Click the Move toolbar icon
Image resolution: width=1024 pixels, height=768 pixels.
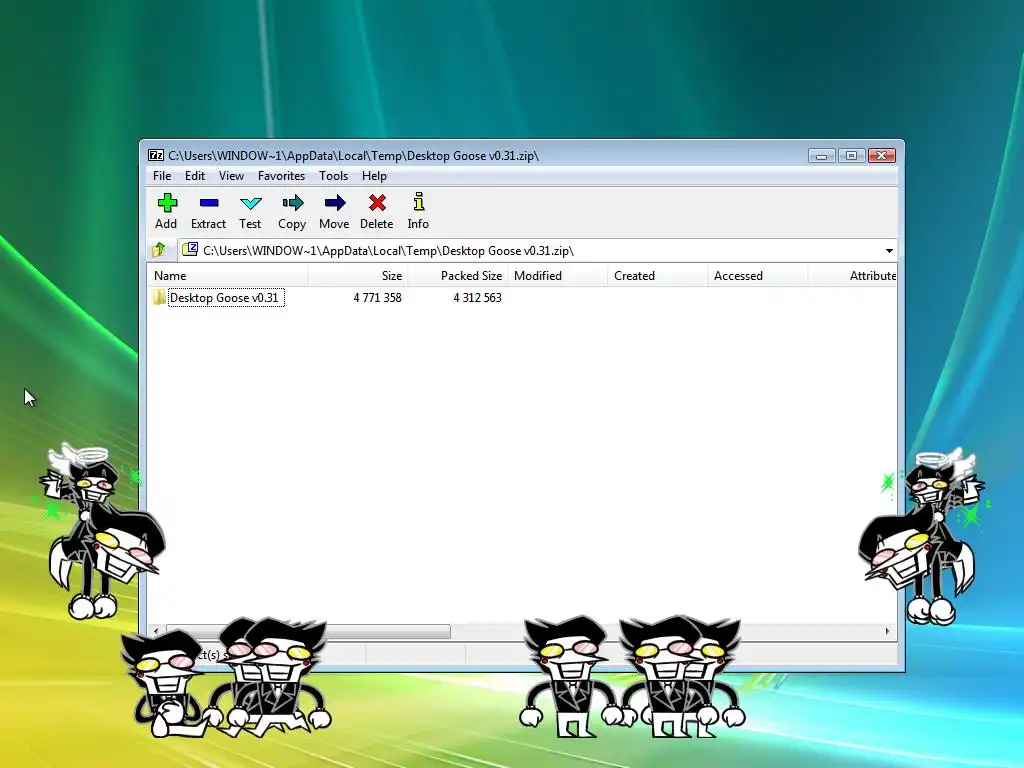click(x=334, y=203)
